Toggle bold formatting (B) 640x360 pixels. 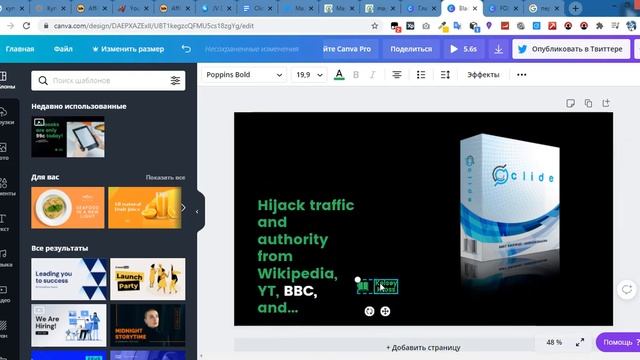pyautogui.click(x=356, y=75)
